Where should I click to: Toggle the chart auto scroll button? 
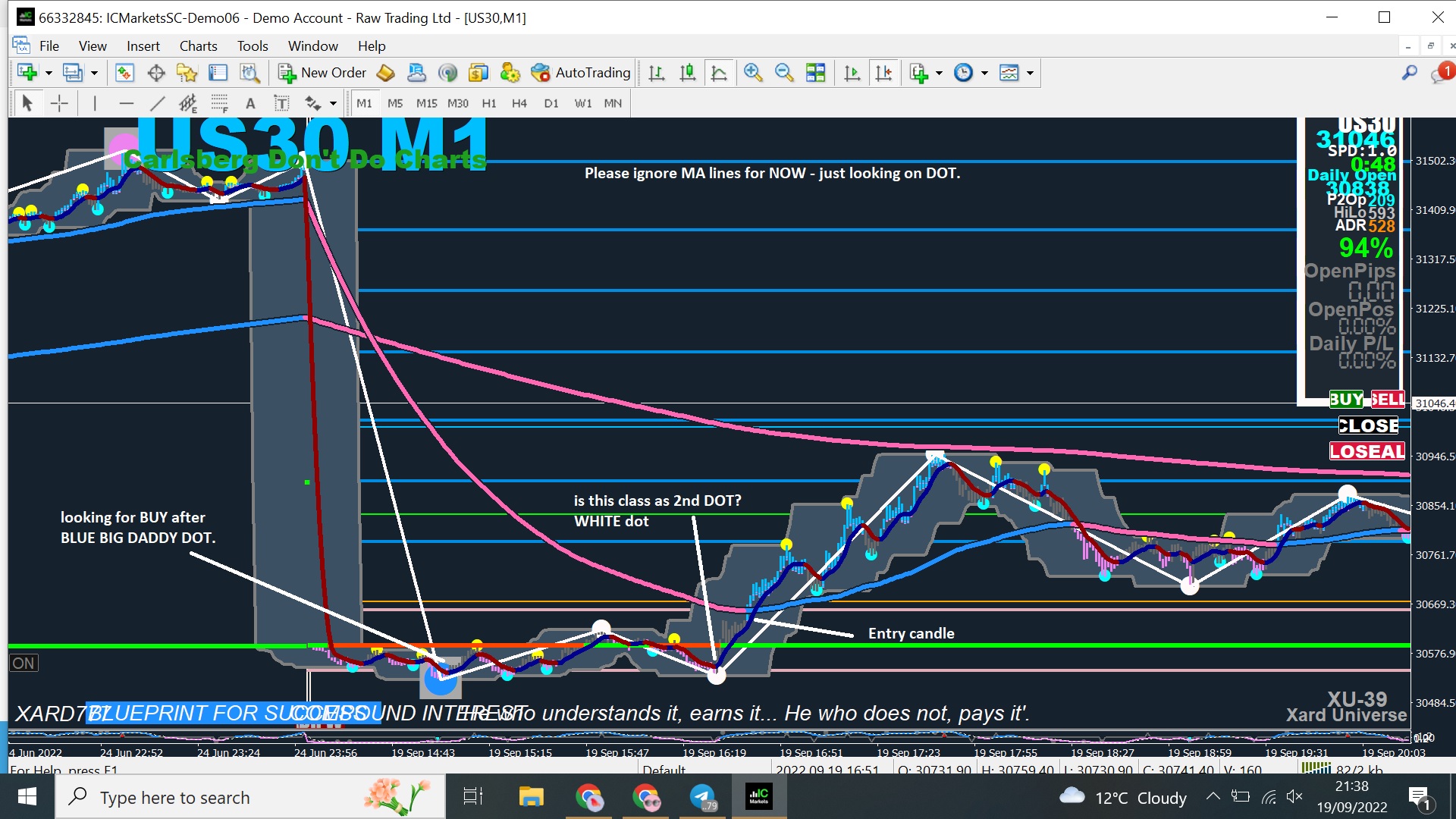[852, 73]
